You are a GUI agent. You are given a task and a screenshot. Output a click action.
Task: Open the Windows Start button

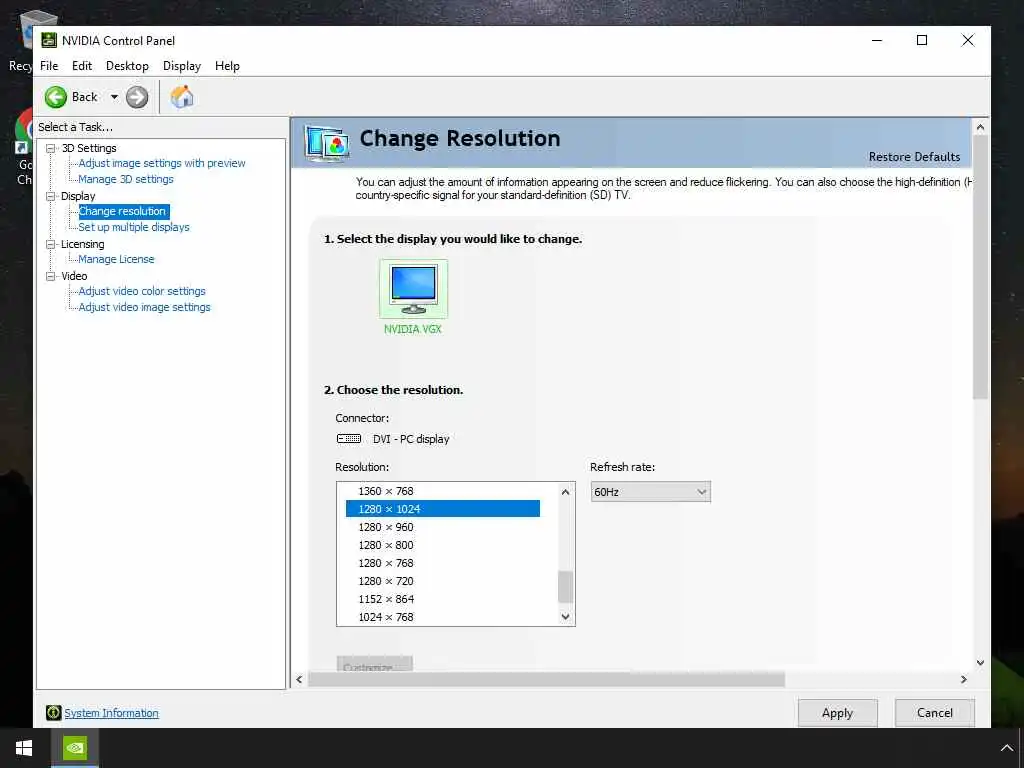(x=24, y=748)
